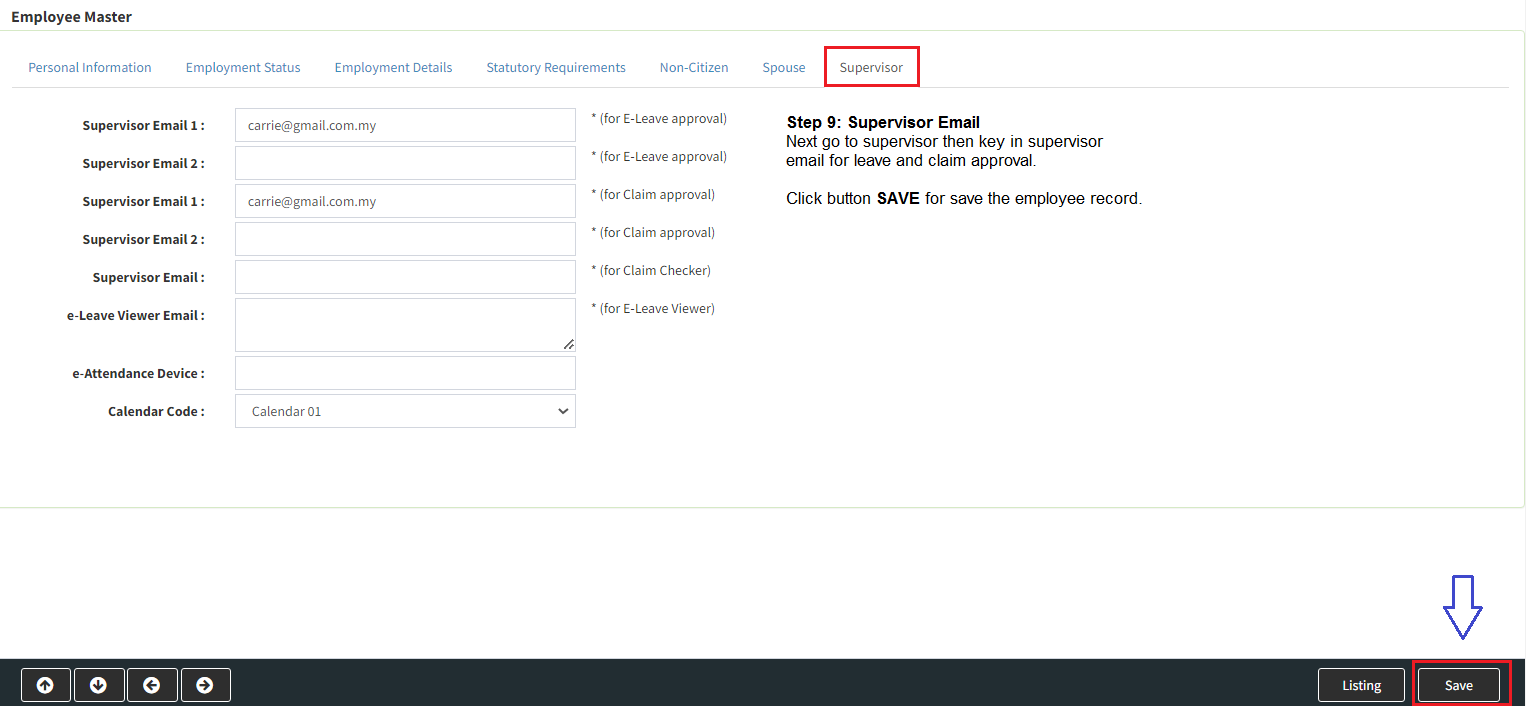This screenshot has height=706, width=1526.
Task: Switch to the Personal Information tab
Action: click(x=90, y=67)
